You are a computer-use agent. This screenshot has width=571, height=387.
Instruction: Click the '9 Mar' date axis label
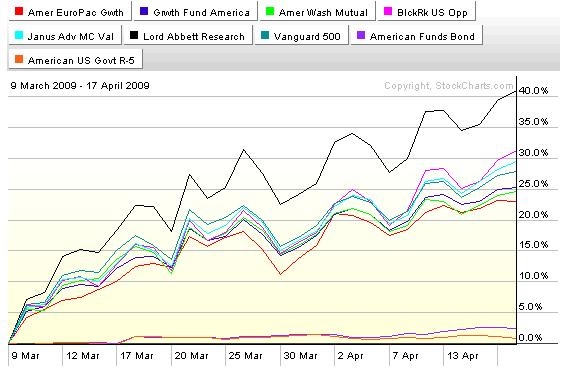(x=25, y=356)
